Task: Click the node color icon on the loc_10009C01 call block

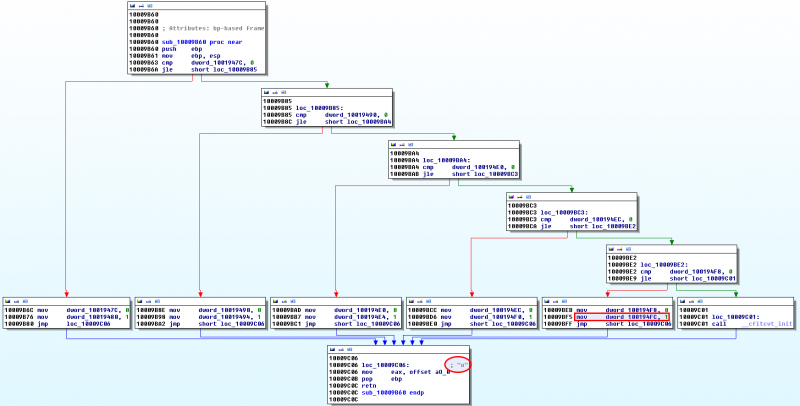Action: pos(682,300)
